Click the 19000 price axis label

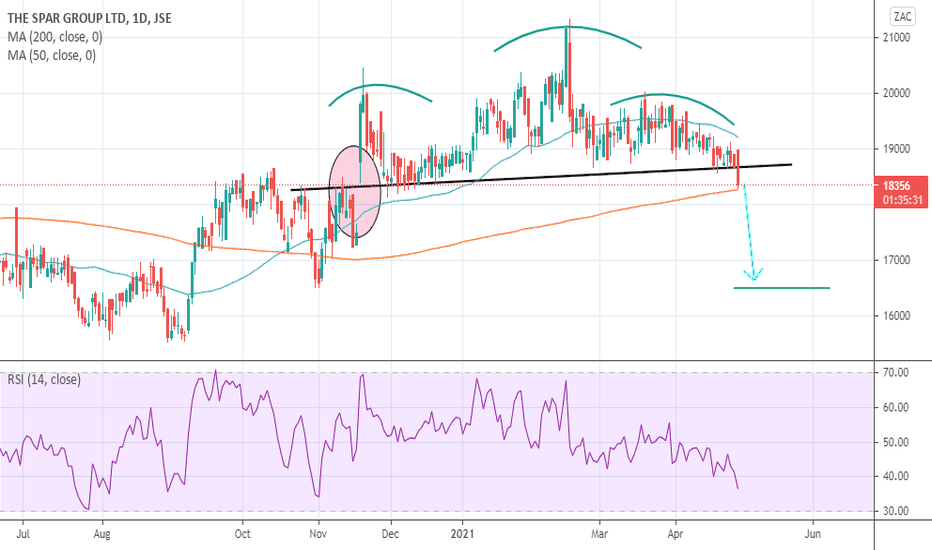point(896,149)
